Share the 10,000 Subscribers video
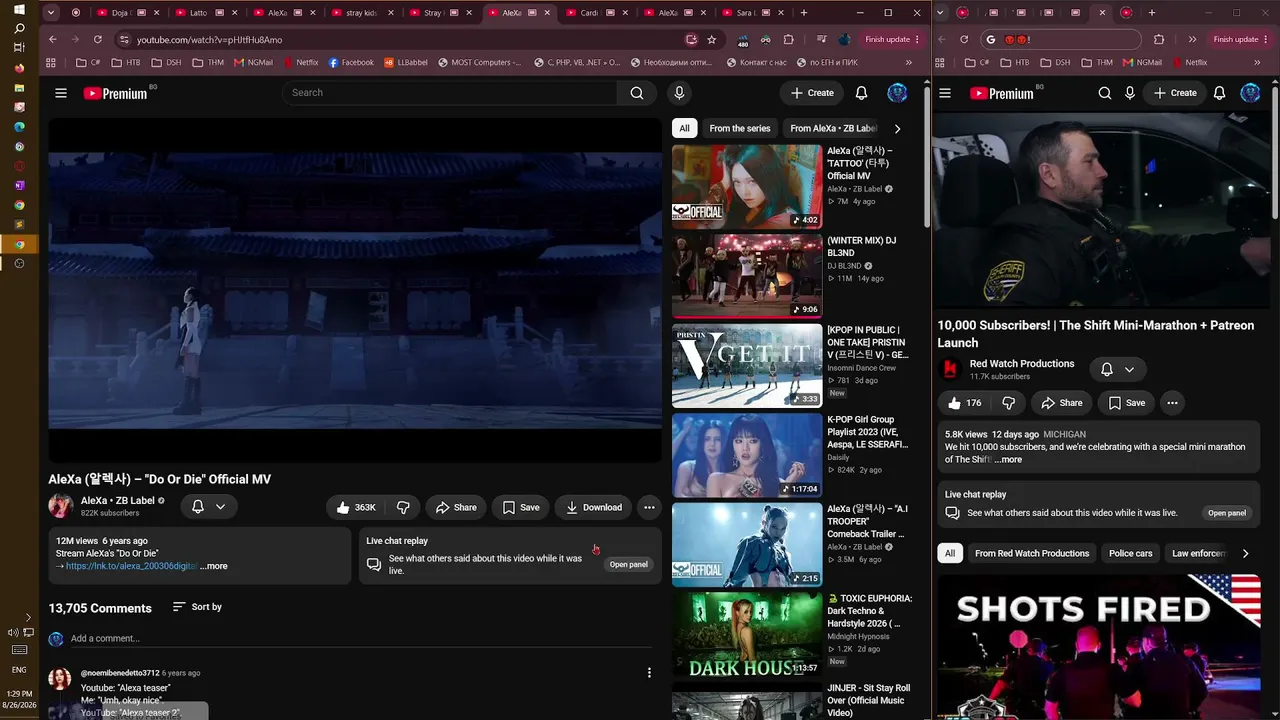1280x720 pixels. (x=1062, y=403)
